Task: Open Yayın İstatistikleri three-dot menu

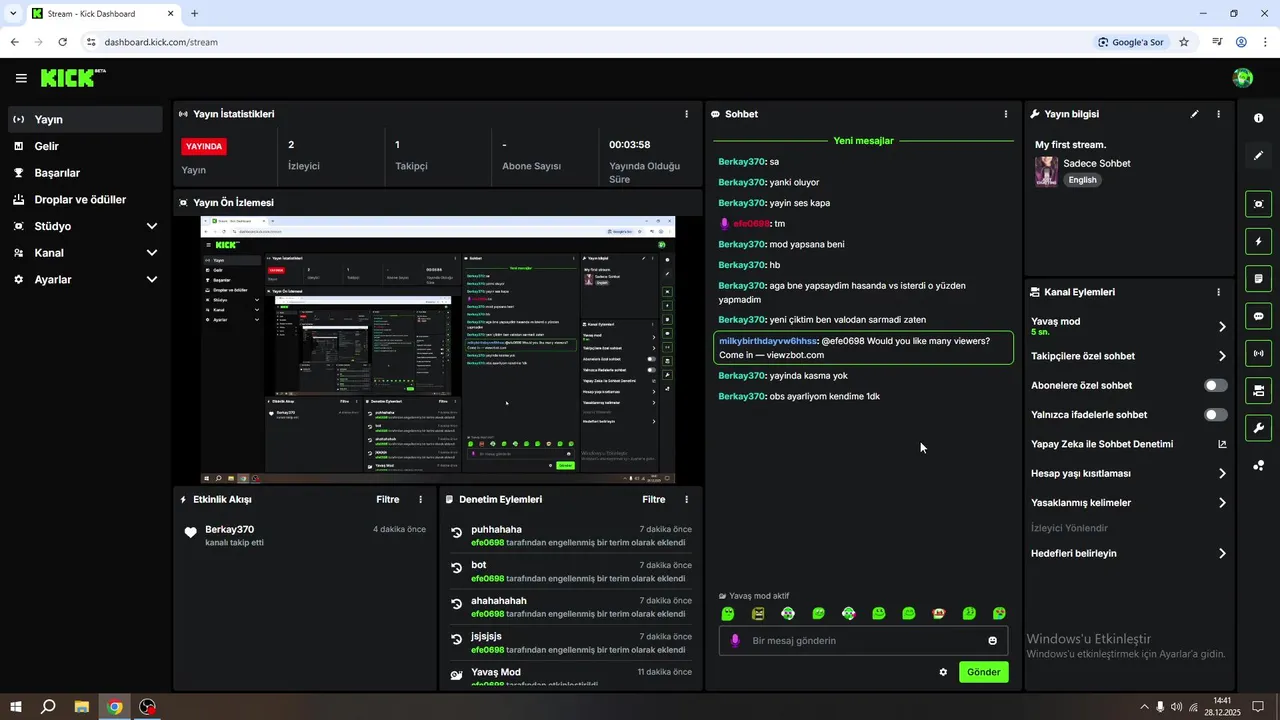Action: pos(686,114)
